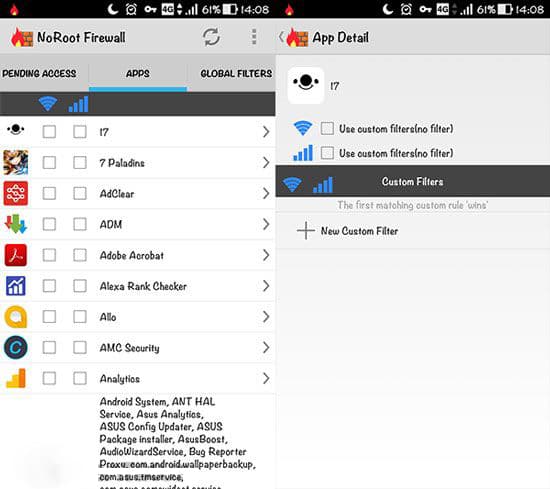Switch to the Global Filters tab
Image resolution: width=550 pixels, height=489 pixels.
236,73
